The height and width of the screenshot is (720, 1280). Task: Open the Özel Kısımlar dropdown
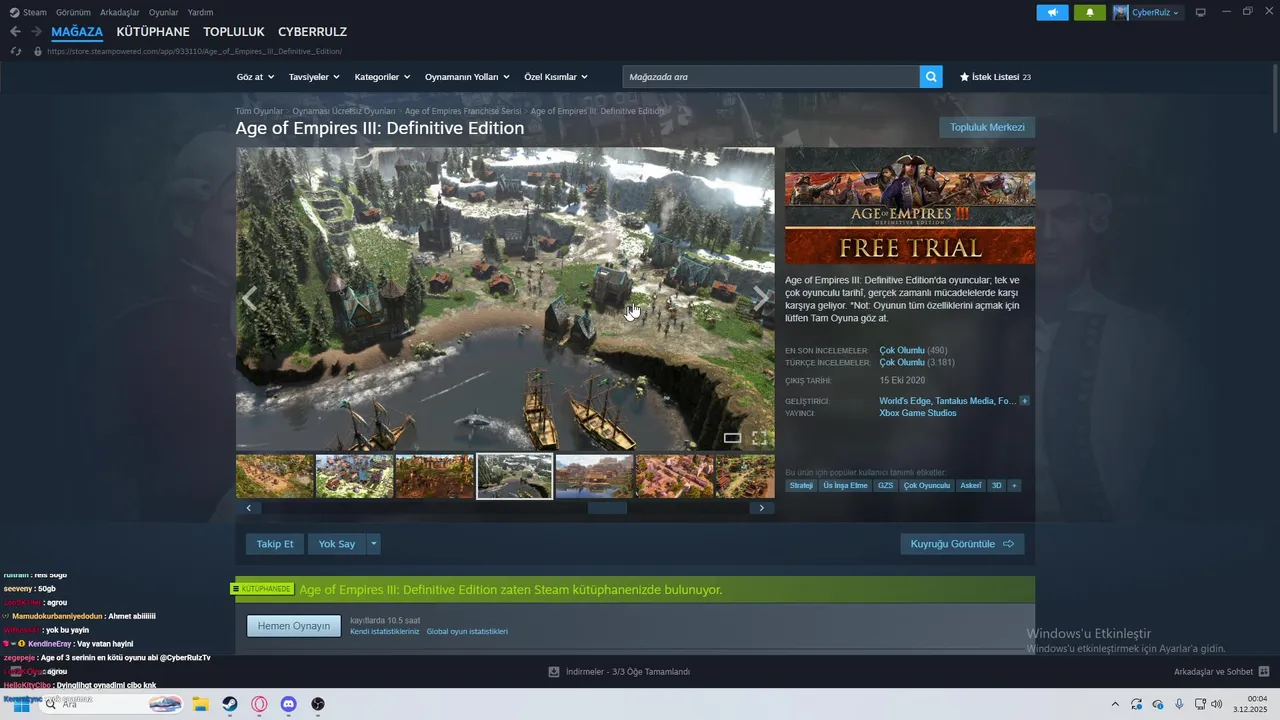pyautogui.click(x=556, y=77)
